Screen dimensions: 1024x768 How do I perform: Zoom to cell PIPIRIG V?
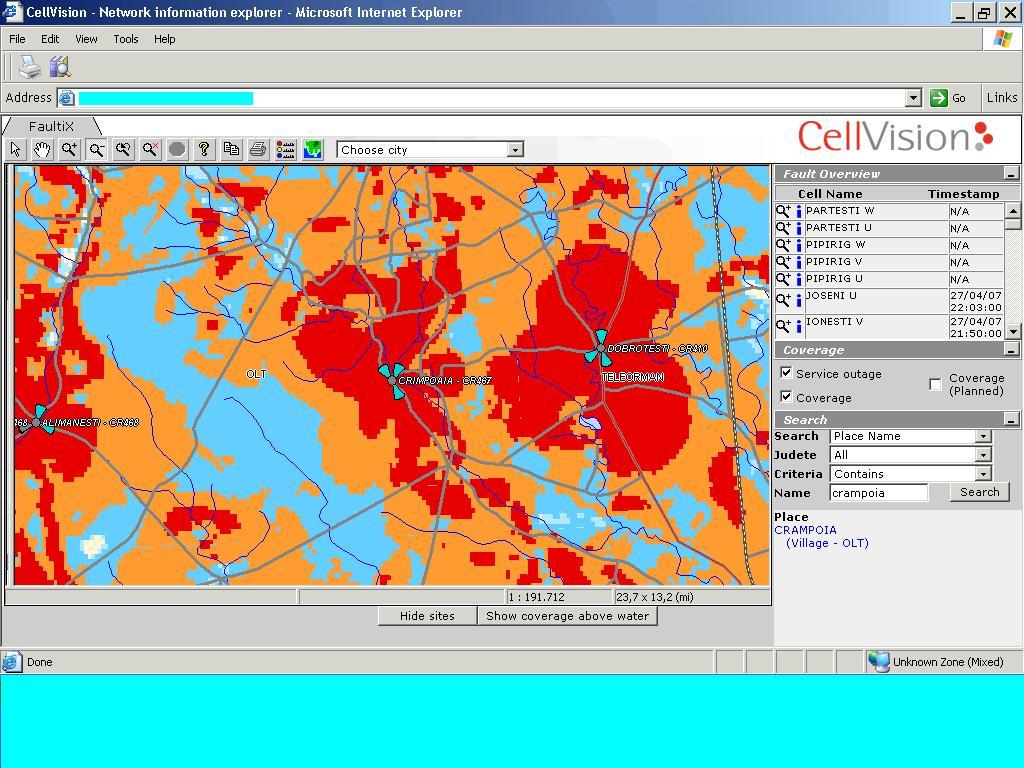pyautogui.click(x=783, y=262)
